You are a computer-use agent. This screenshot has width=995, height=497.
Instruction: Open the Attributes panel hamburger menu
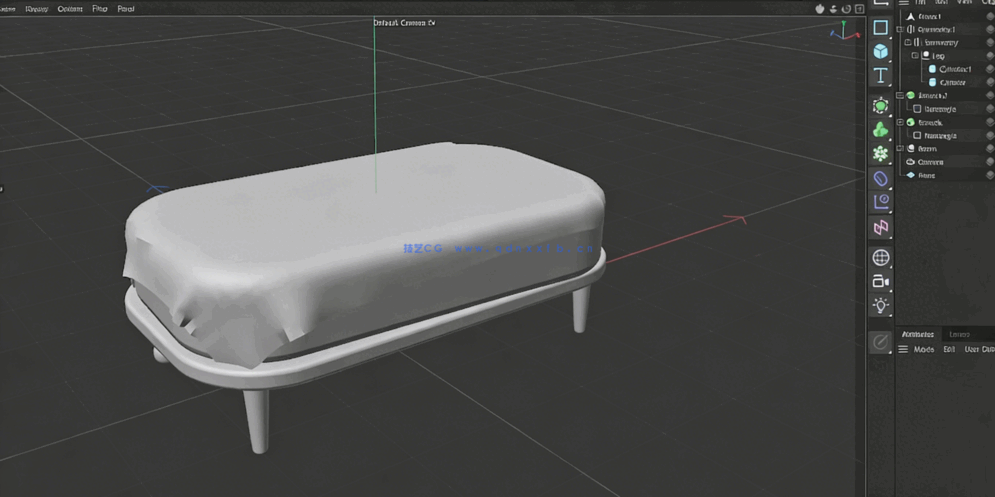tap(902, 349)
